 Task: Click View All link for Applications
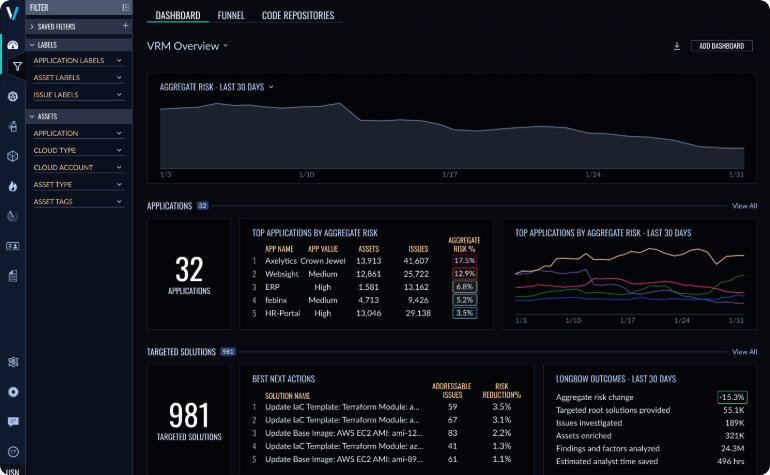[744, 206]
